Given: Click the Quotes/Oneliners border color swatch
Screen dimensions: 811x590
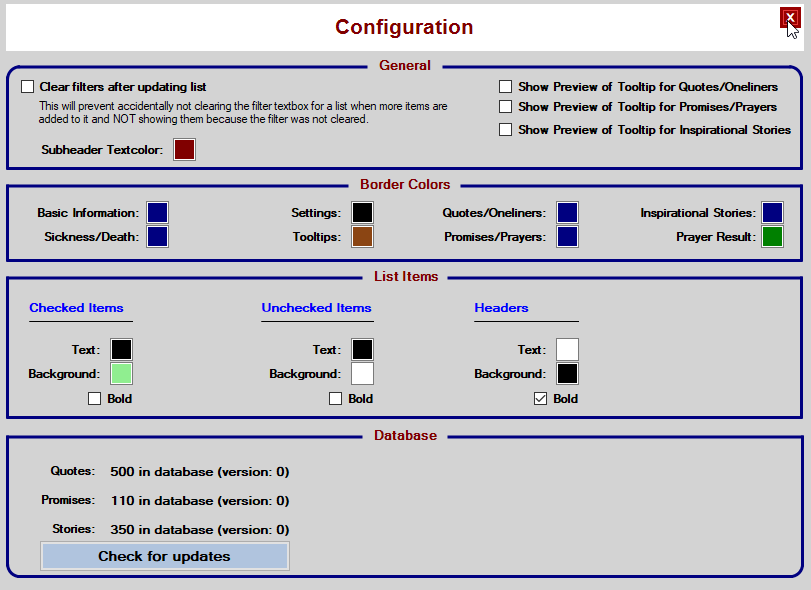Looking at the screenshot, I should point(568,212).
